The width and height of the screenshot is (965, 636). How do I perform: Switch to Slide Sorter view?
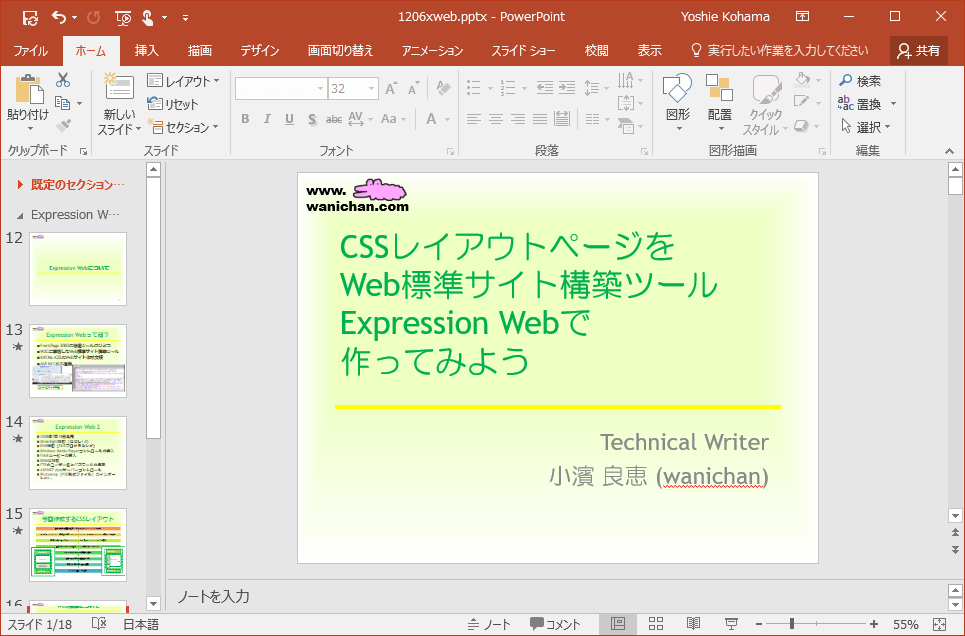656,624
